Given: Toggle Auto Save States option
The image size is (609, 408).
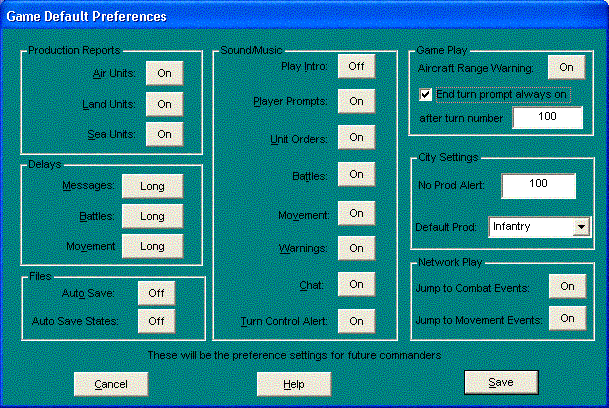Looking at the screenshot, I should click(156, 320).
